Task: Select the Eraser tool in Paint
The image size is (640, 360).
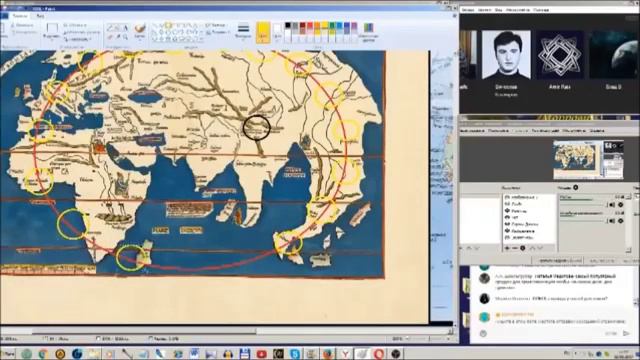Action: click(110, 37)
